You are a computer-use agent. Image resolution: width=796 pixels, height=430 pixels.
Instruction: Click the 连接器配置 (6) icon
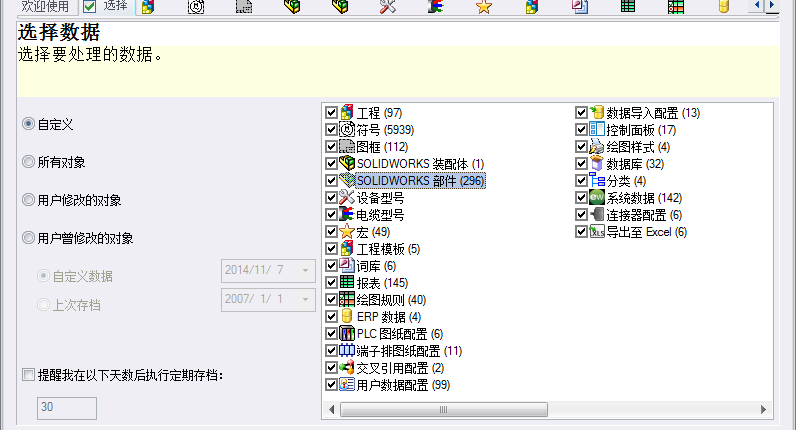point(596,214)
